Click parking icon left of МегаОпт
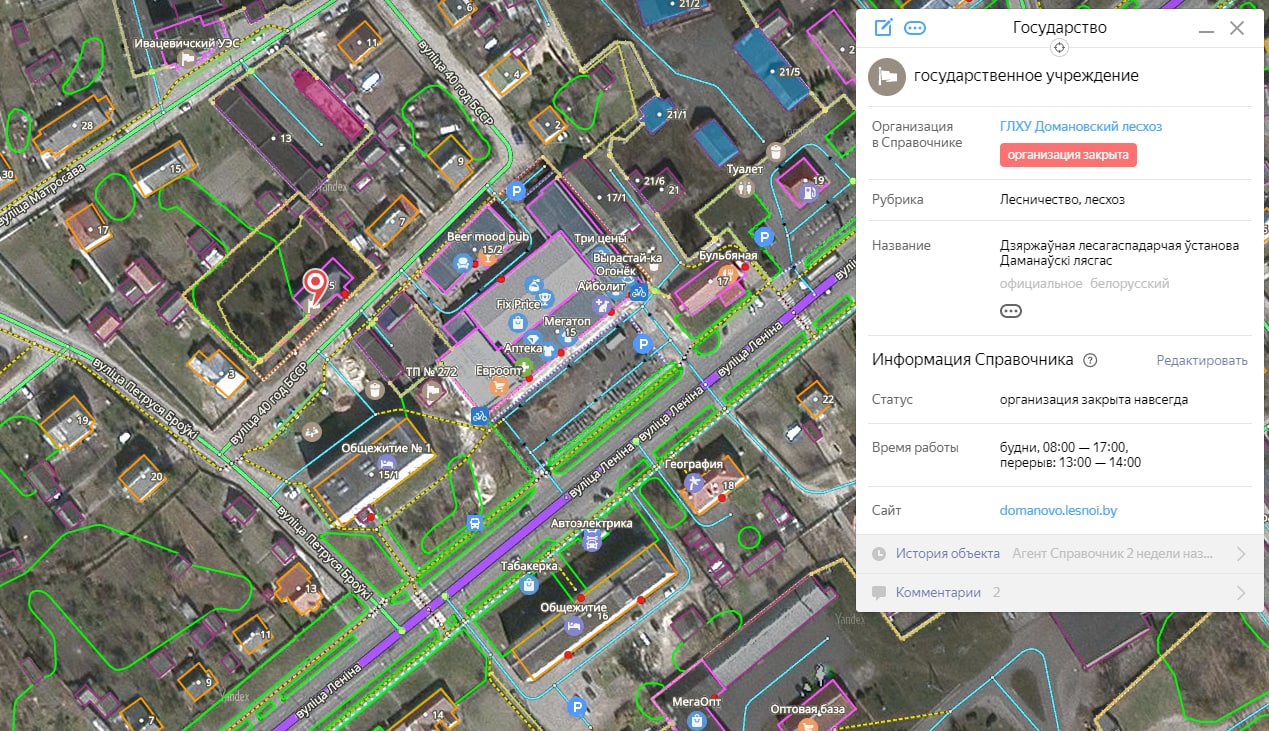Viewport: 1269px width, 731px height. [x=576, y=708]
